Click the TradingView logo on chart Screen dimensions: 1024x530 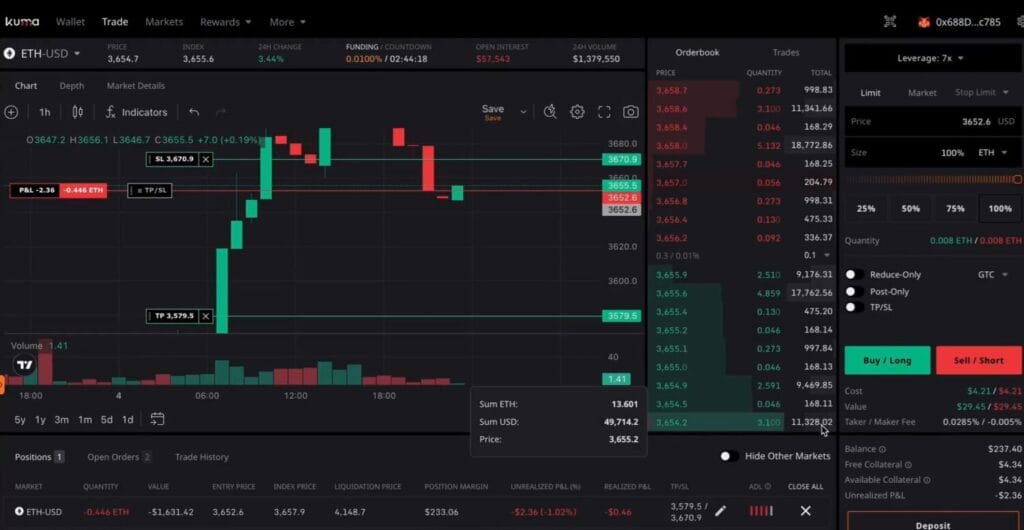point(24,366)
